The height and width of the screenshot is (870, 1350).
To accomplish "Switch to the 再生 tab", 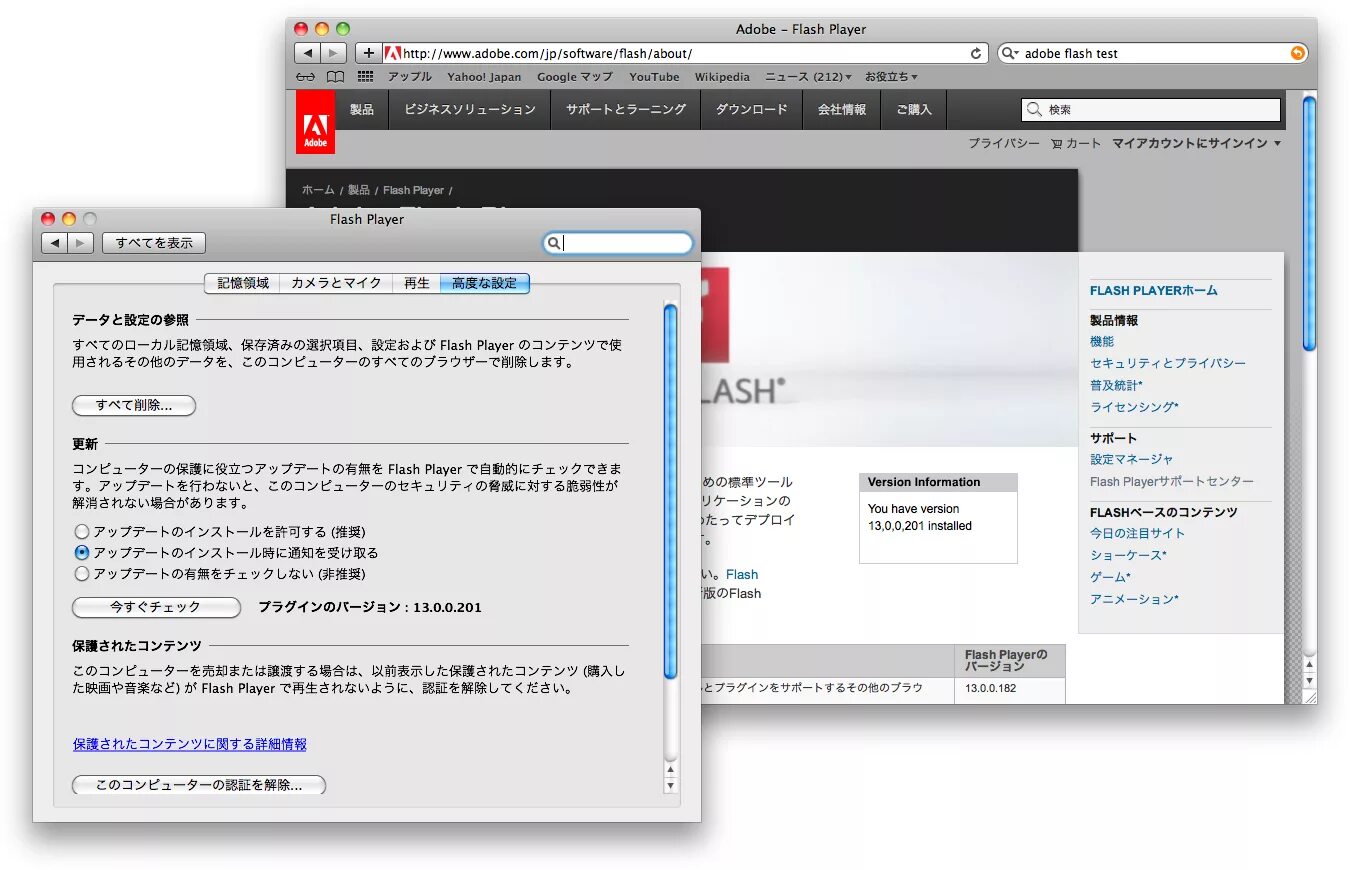I will [416, 283].
